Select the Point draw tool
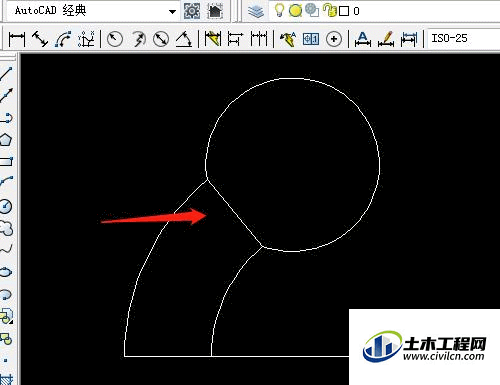Viewport: 500px width, 385px height. coord(6,360)
